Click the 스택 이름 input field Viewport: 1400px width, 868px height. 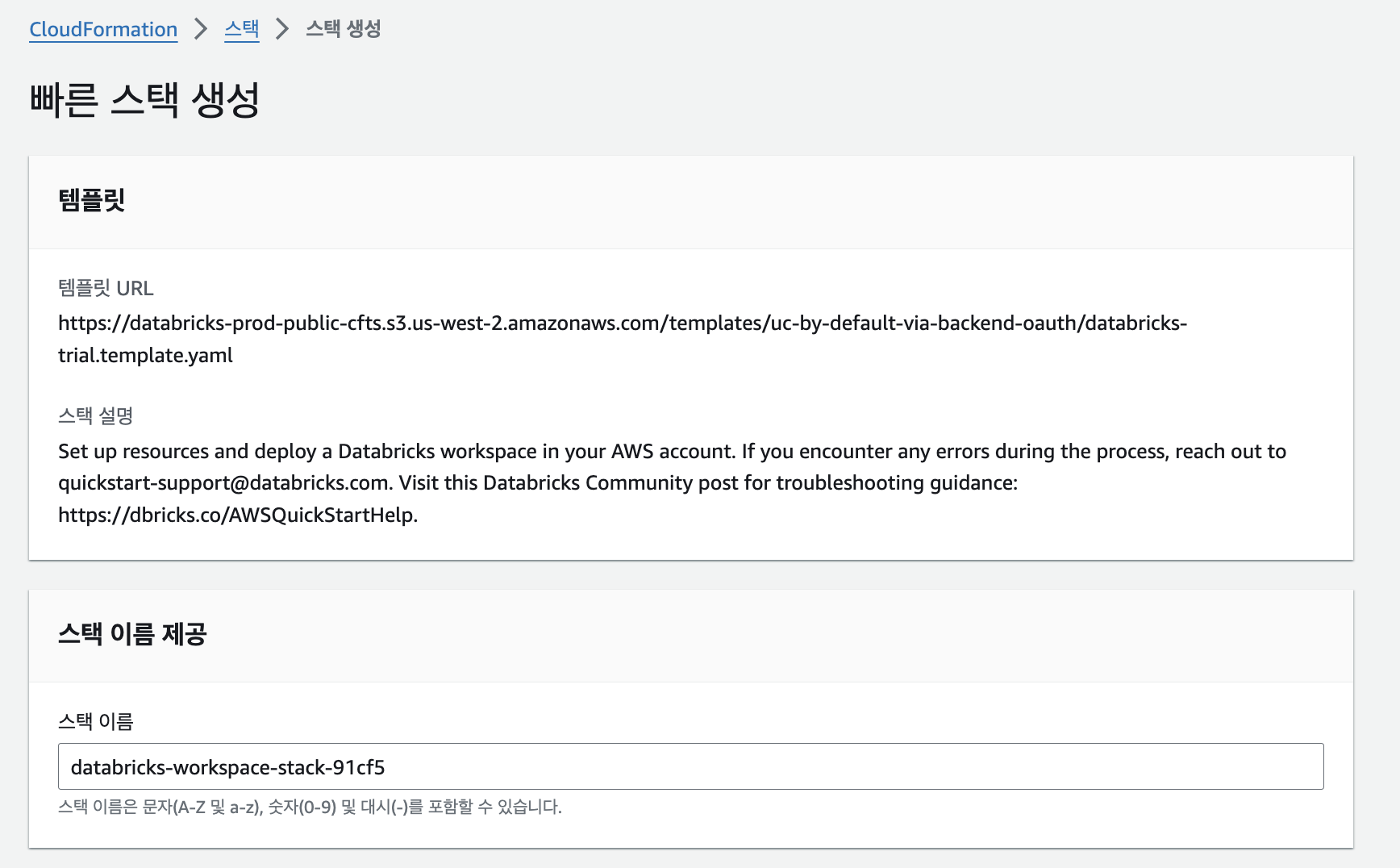coord(690,766)
